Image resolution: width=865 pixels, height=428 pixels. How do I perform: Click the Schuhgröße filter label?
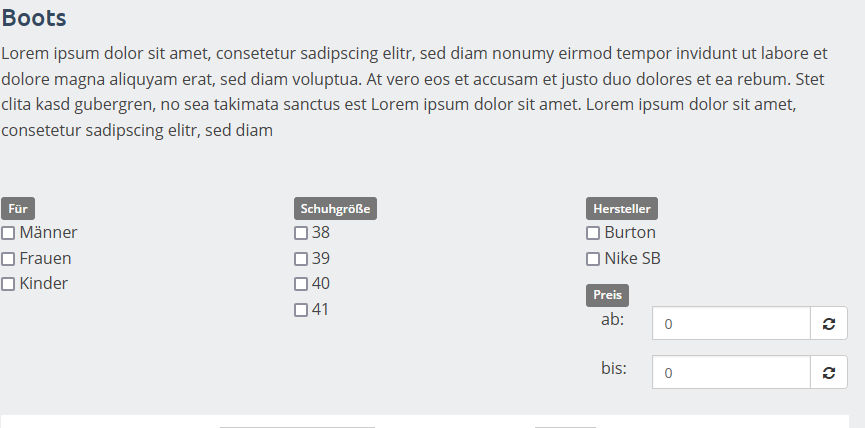pyautogui.click(x=335, y=209)
